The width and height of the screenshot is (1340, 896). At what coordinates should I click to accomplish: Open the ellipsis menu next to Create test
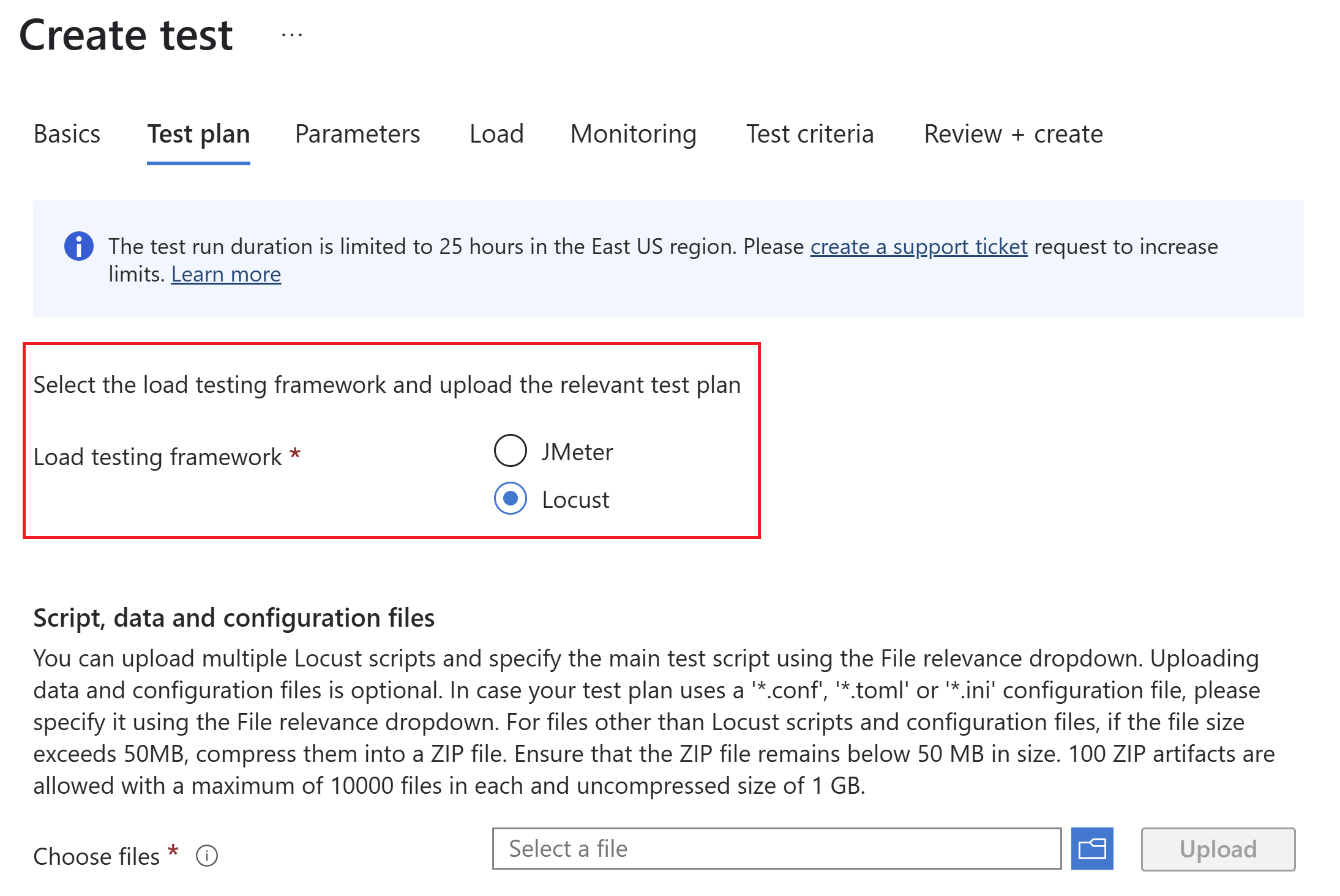point(292,35)
